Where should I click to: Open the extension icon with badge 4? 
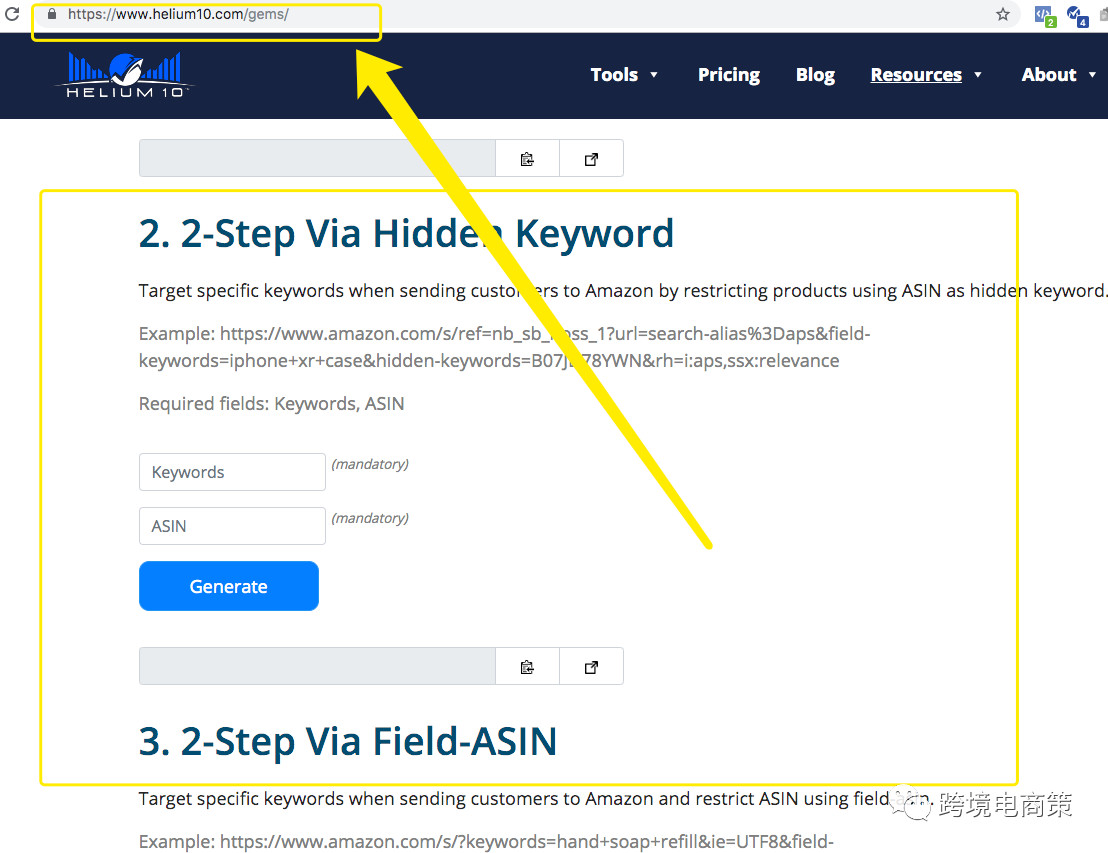(x=1077, y=16)
